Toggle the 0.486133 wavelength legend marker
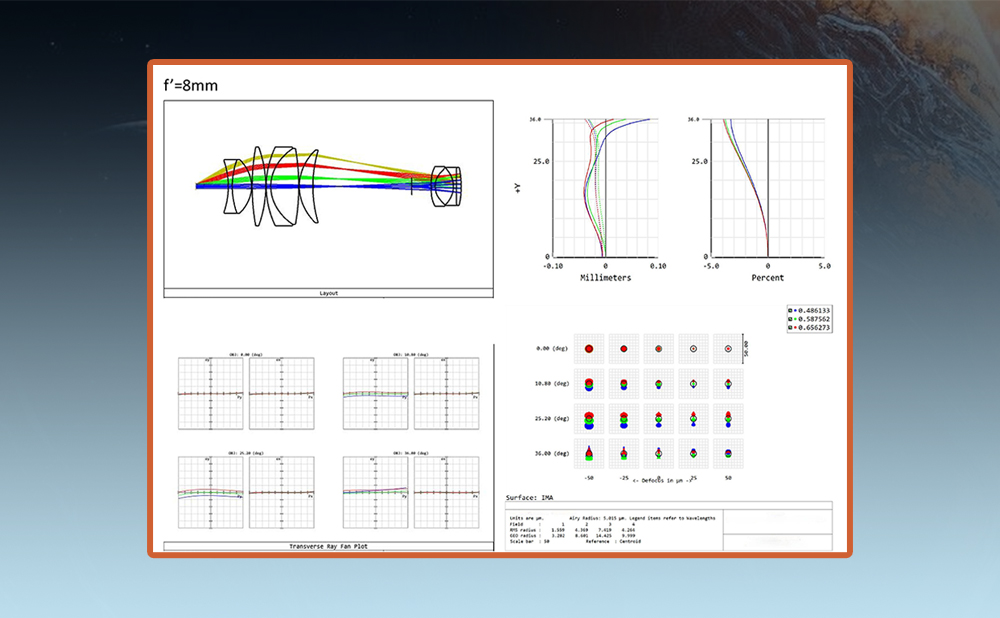 point(791,310)
